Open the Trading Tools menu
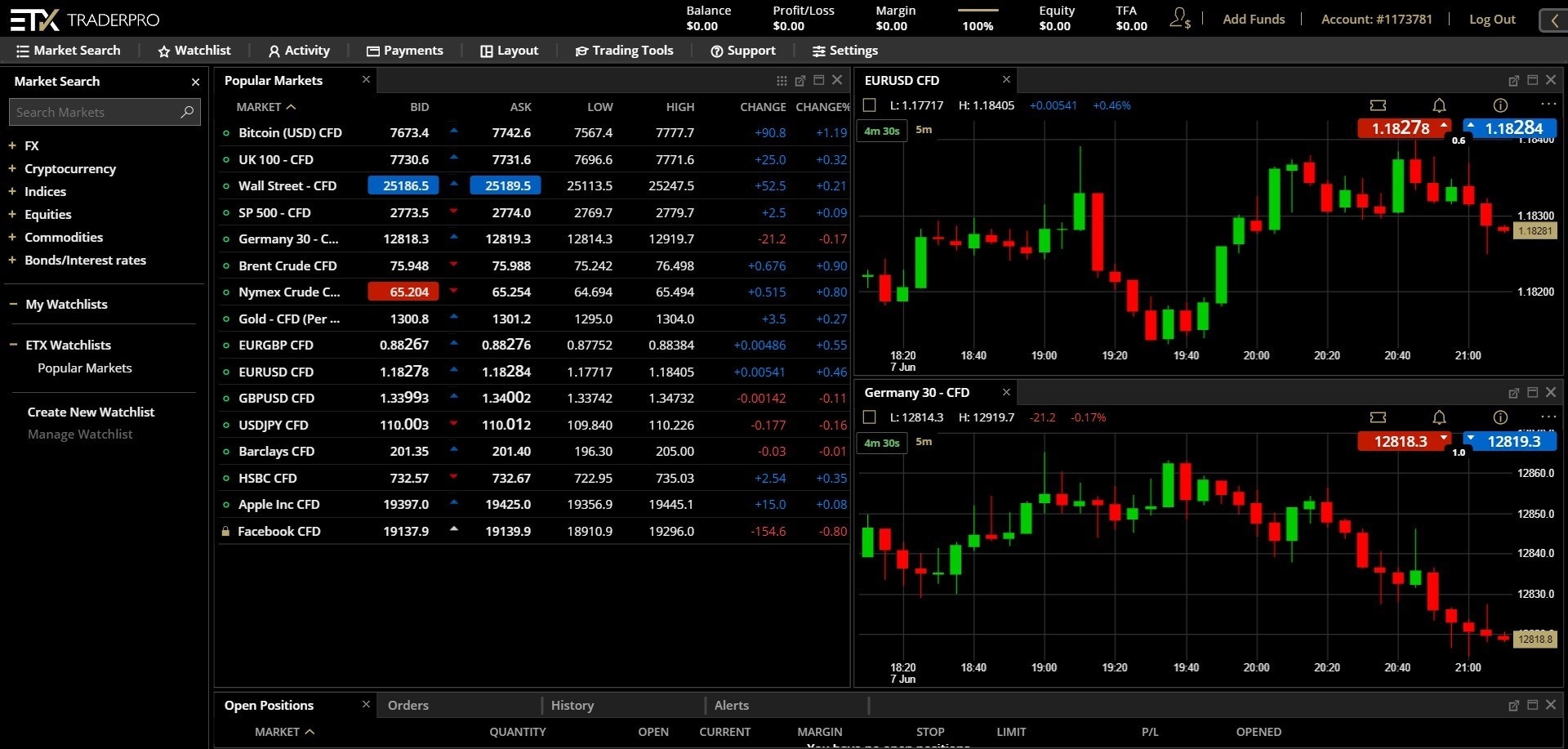 click(625, 51)
